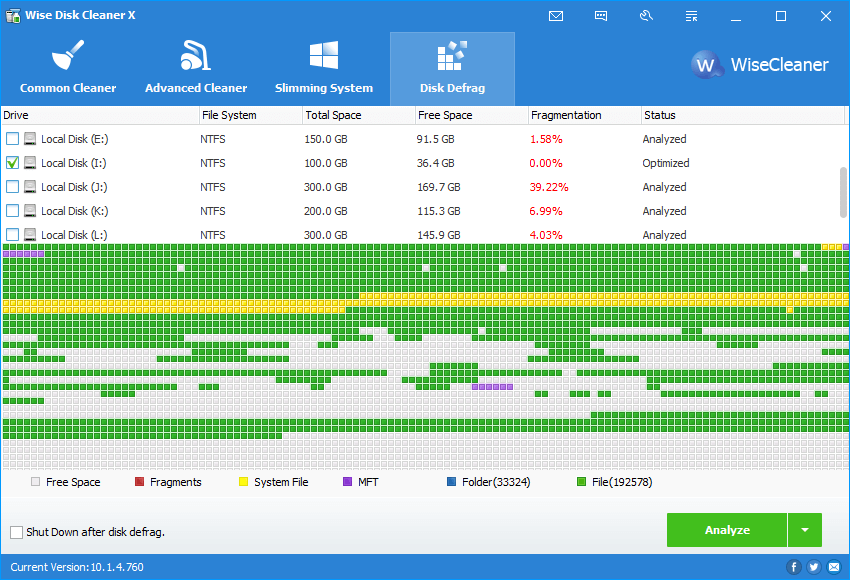The height and width of the screenshot is (580, 850).
Task: Click the 6.99% fragmentation value
Action: pyautogui.click(x=546, y=211)
